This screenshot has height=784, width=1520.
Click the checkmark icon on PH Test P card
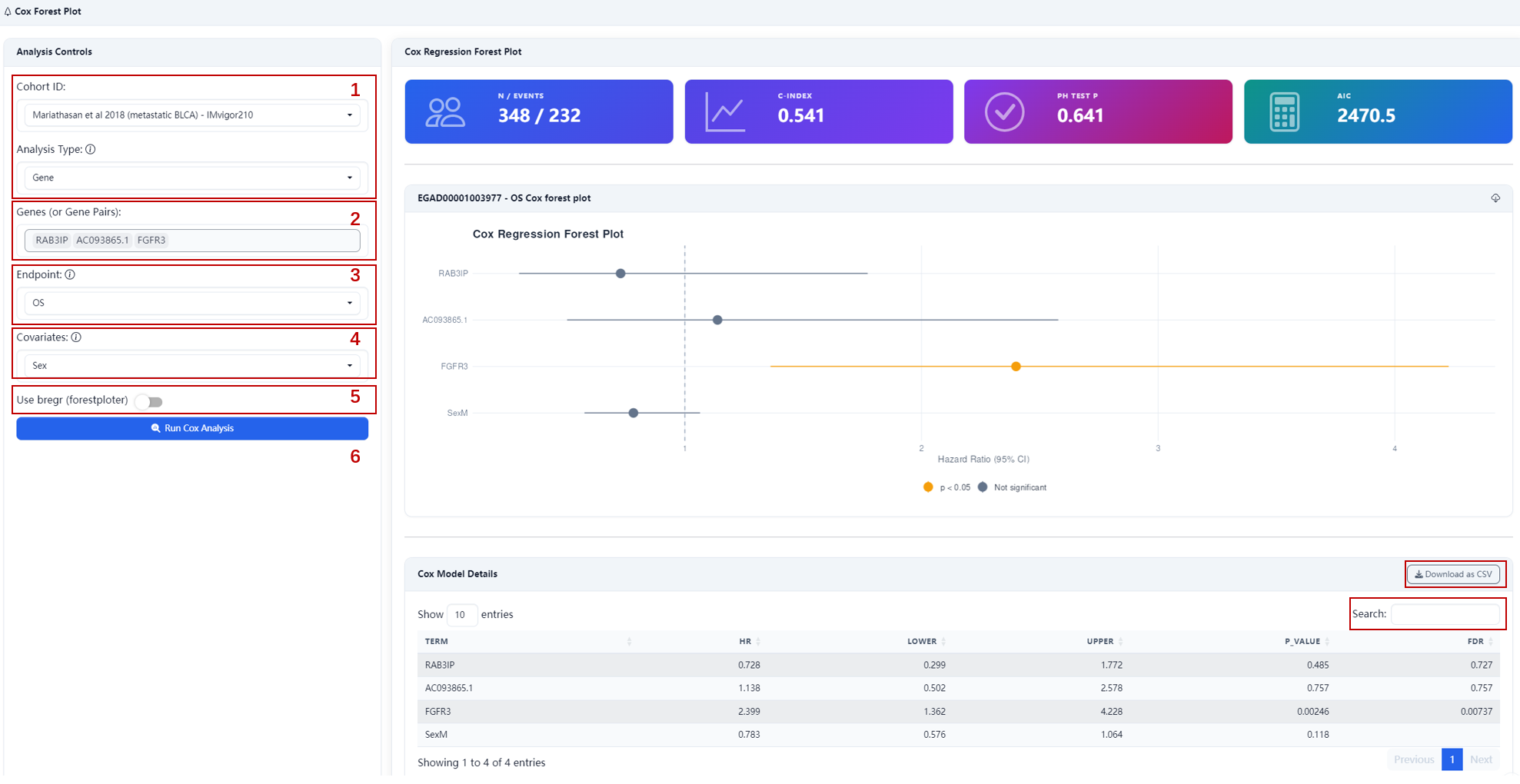pyautogui.click(x=1005, y=112)
